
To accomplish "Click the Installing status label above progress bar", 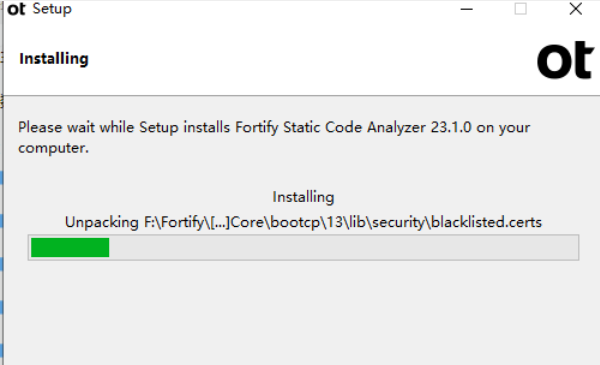I will coord(303,197).
